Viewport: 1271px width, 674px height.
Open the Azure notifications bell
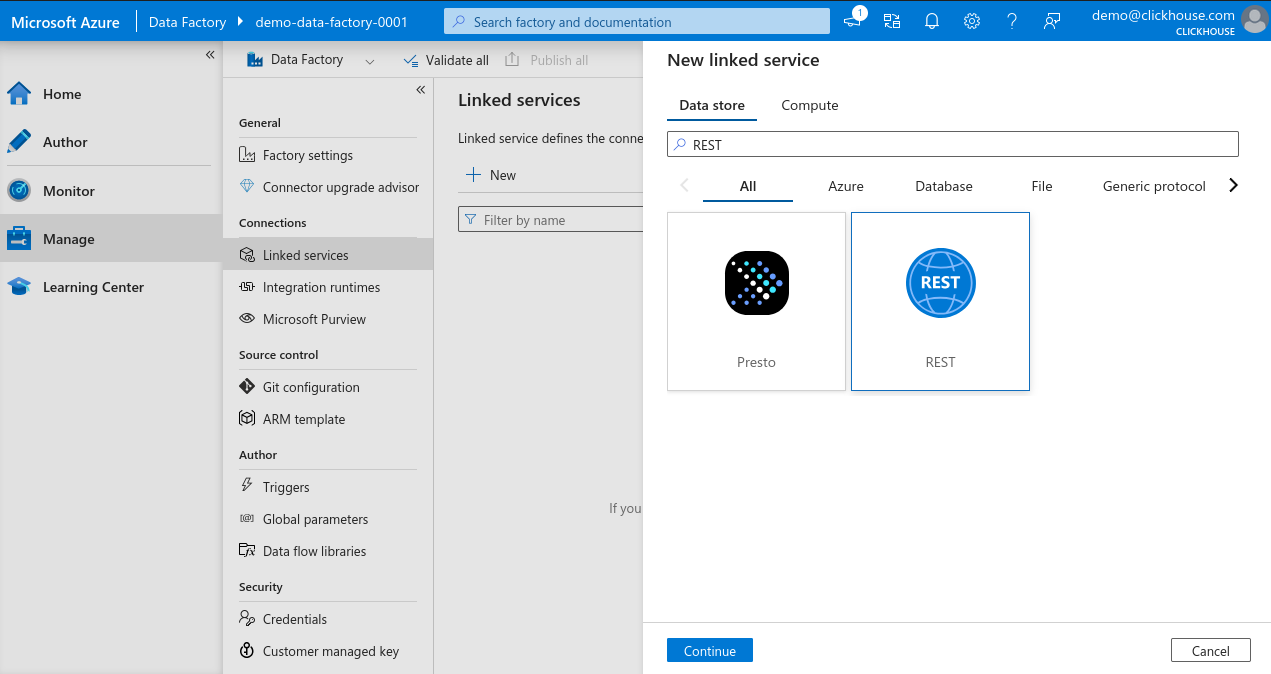931,20
